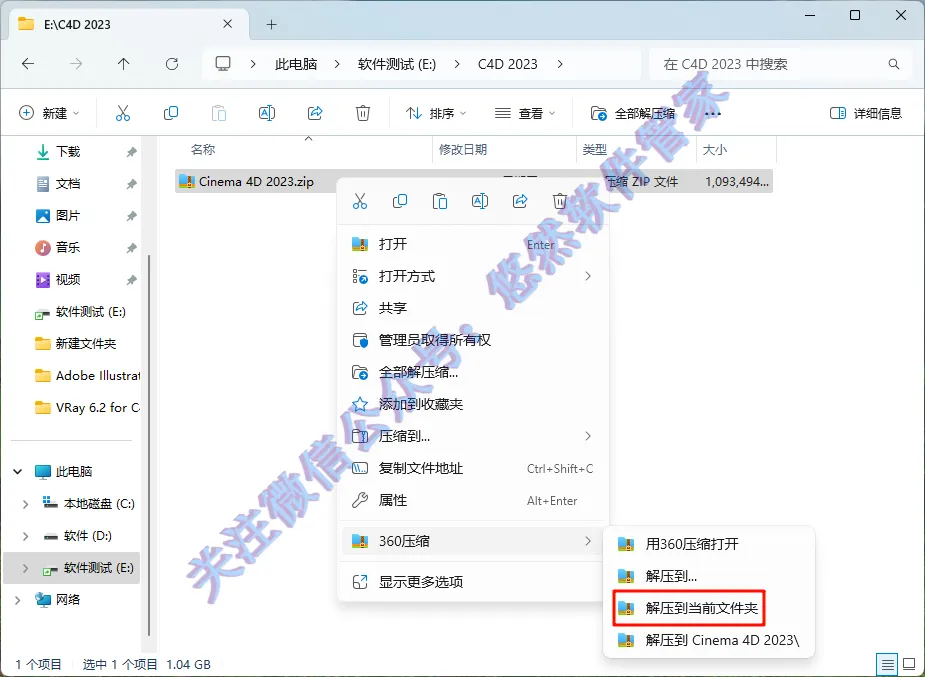Open the 查看 dropdown

(525, 113)
